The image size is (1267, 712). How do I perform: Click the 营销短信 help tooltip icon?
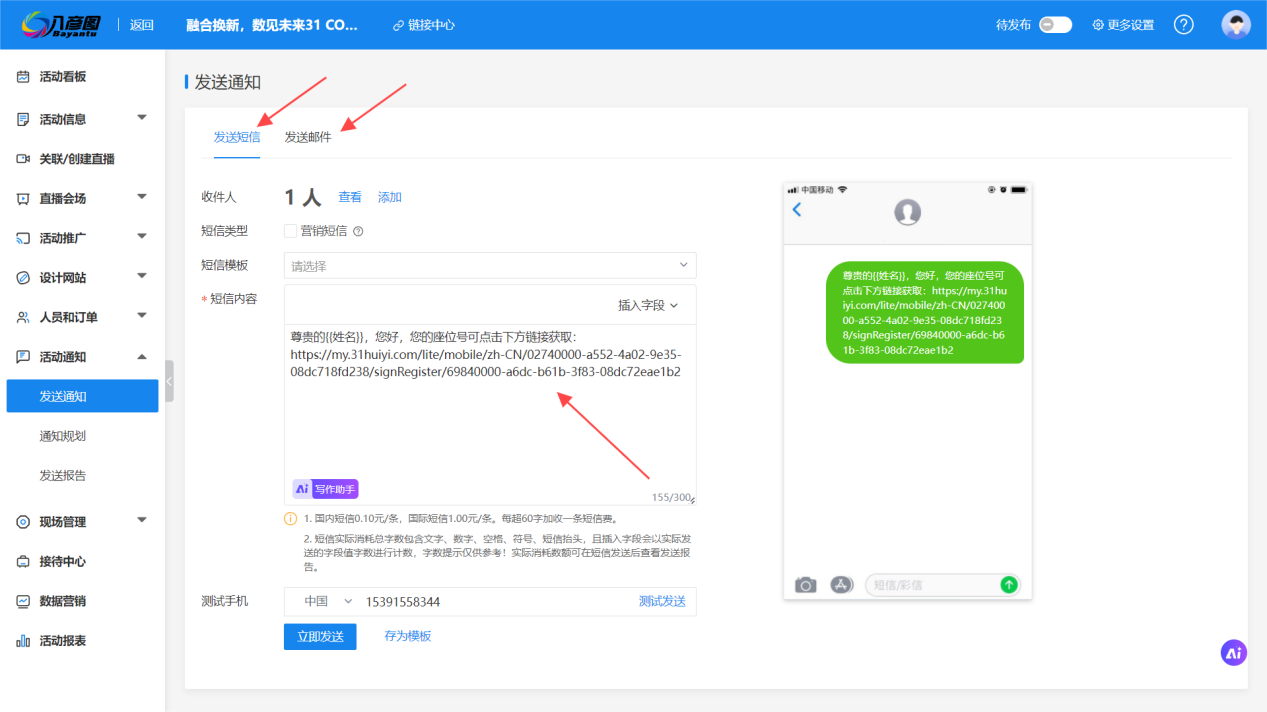pyautogui.click(x=358, y=231)
